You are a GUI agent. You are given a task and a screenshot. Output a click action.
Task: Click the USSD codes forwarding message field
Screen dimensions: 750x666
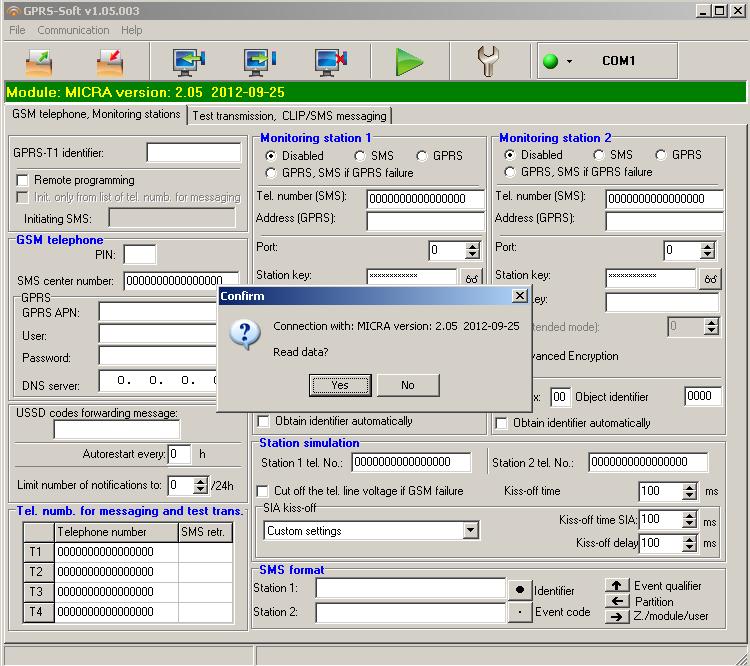tap(117, 430)
